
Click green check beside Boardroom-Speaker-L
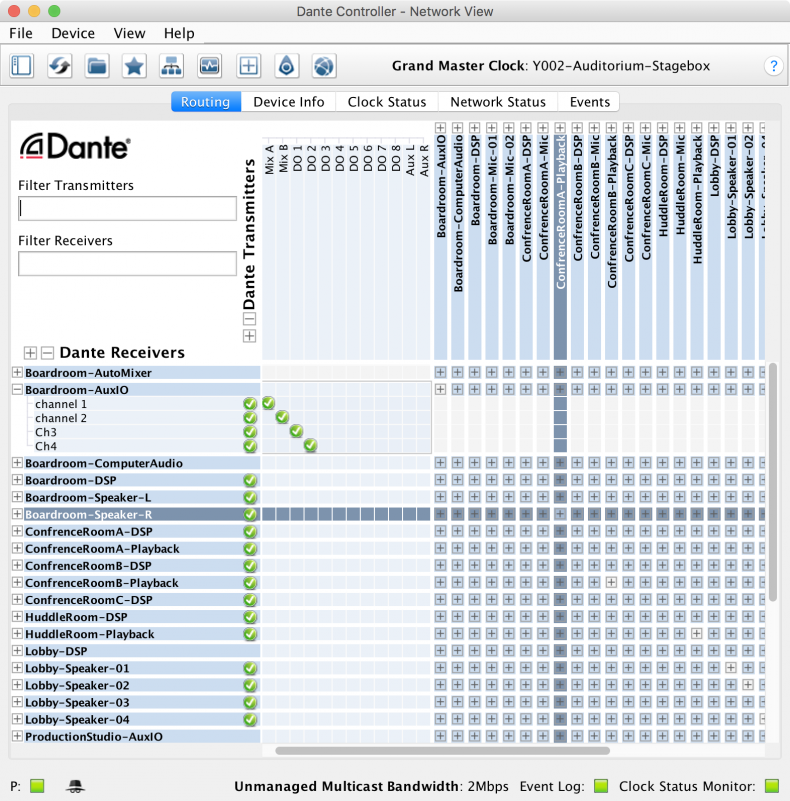point(250,498)
